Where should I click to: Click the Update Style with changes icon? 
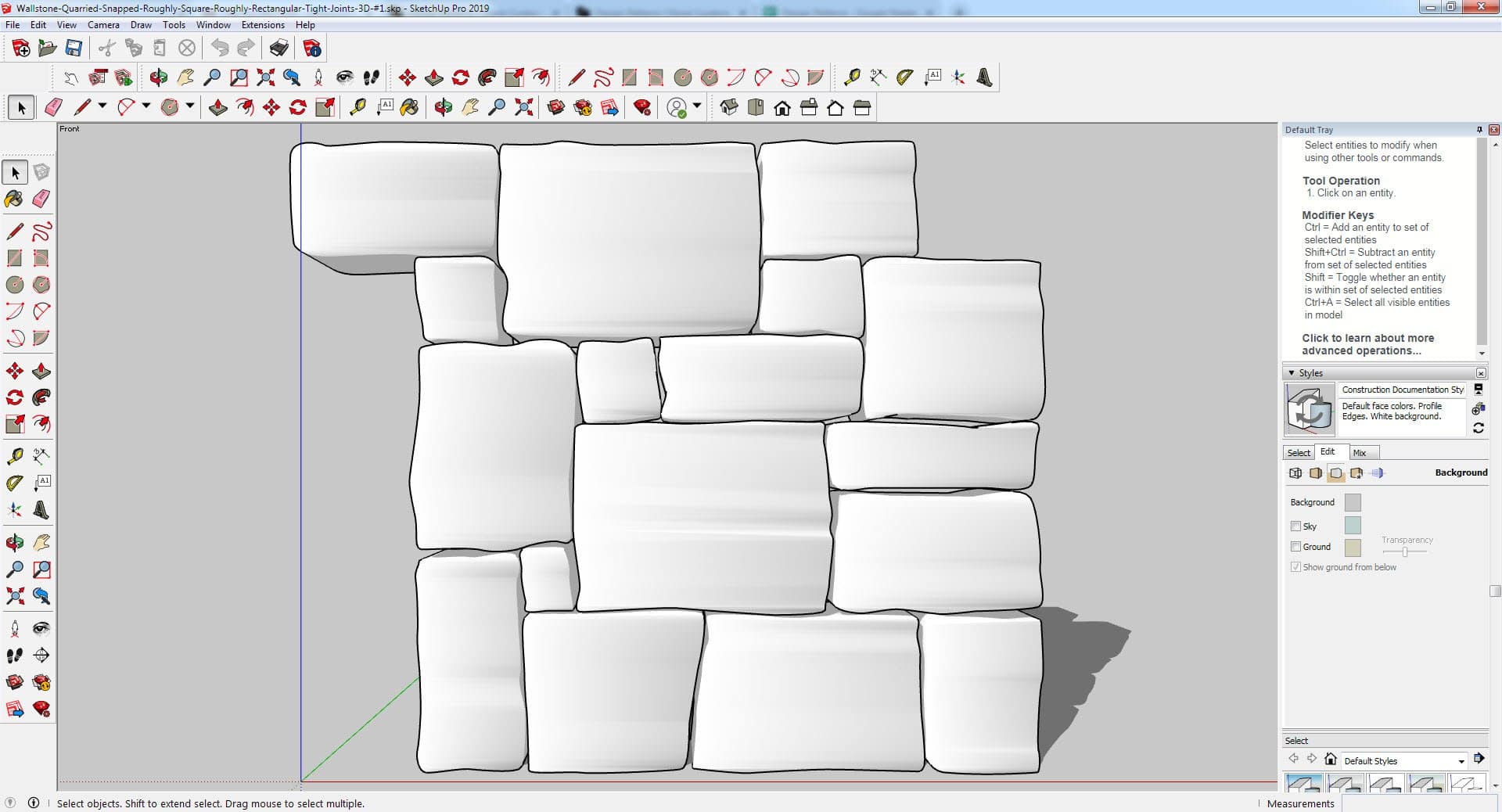[x=1479, y=428]
